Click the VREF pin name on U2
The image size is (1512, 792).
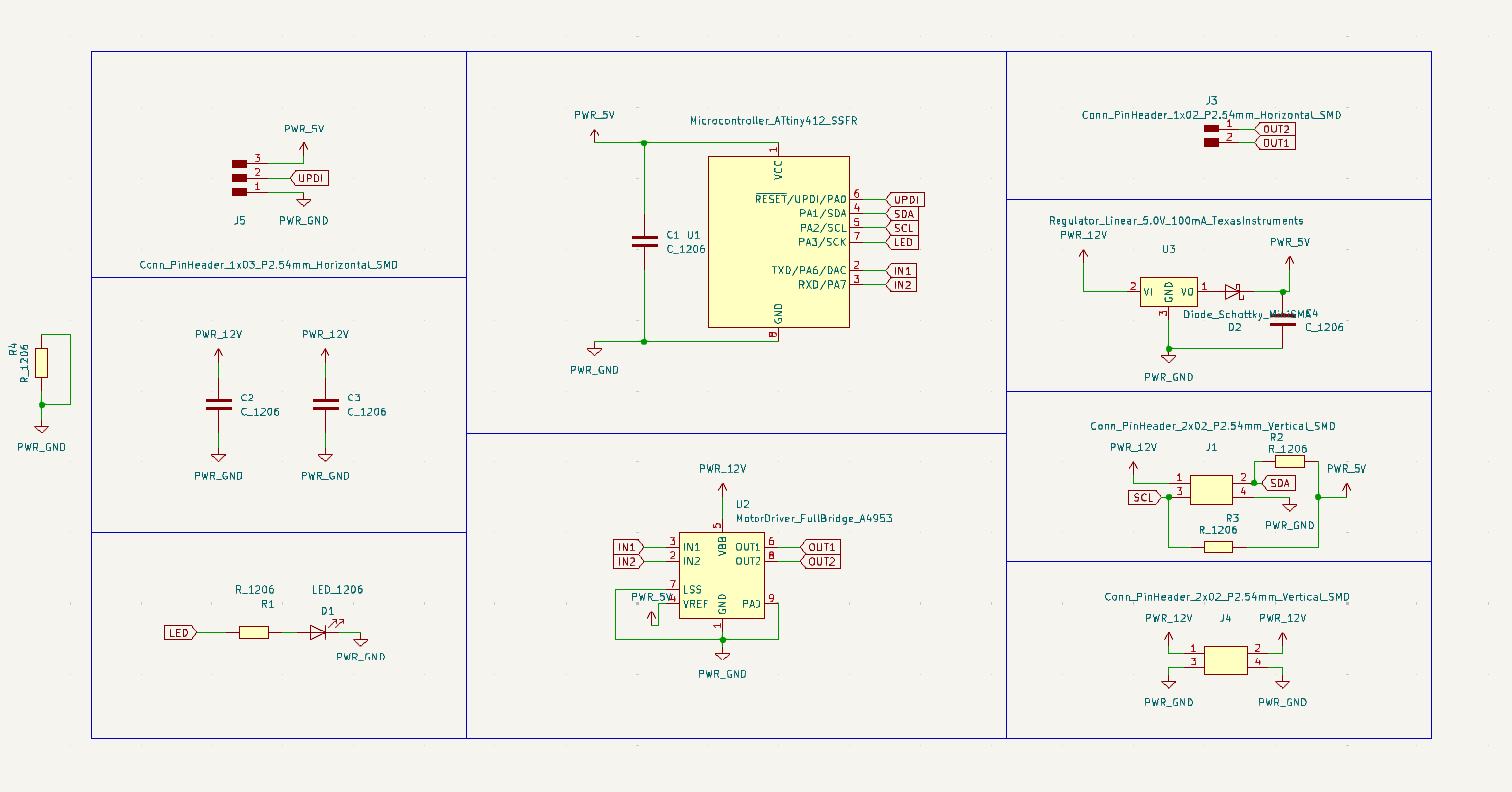pyautogui.click(x=696, y=604)
